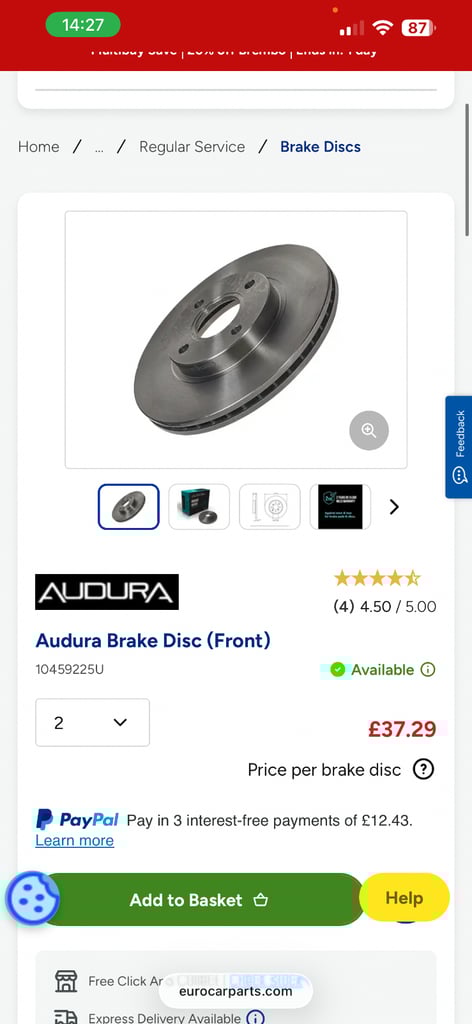Tap the price per disc question mark icon
Screen dimensions: 472x1024
pos(424,769)
